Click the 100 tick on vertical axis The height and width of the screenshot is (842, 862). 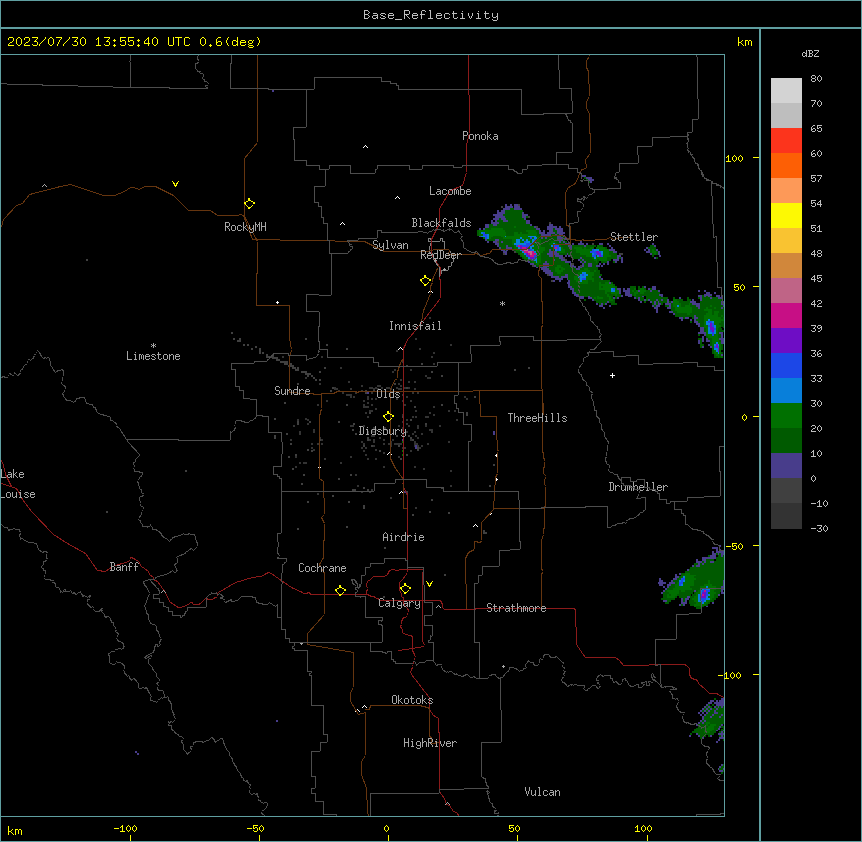(734, 158)
